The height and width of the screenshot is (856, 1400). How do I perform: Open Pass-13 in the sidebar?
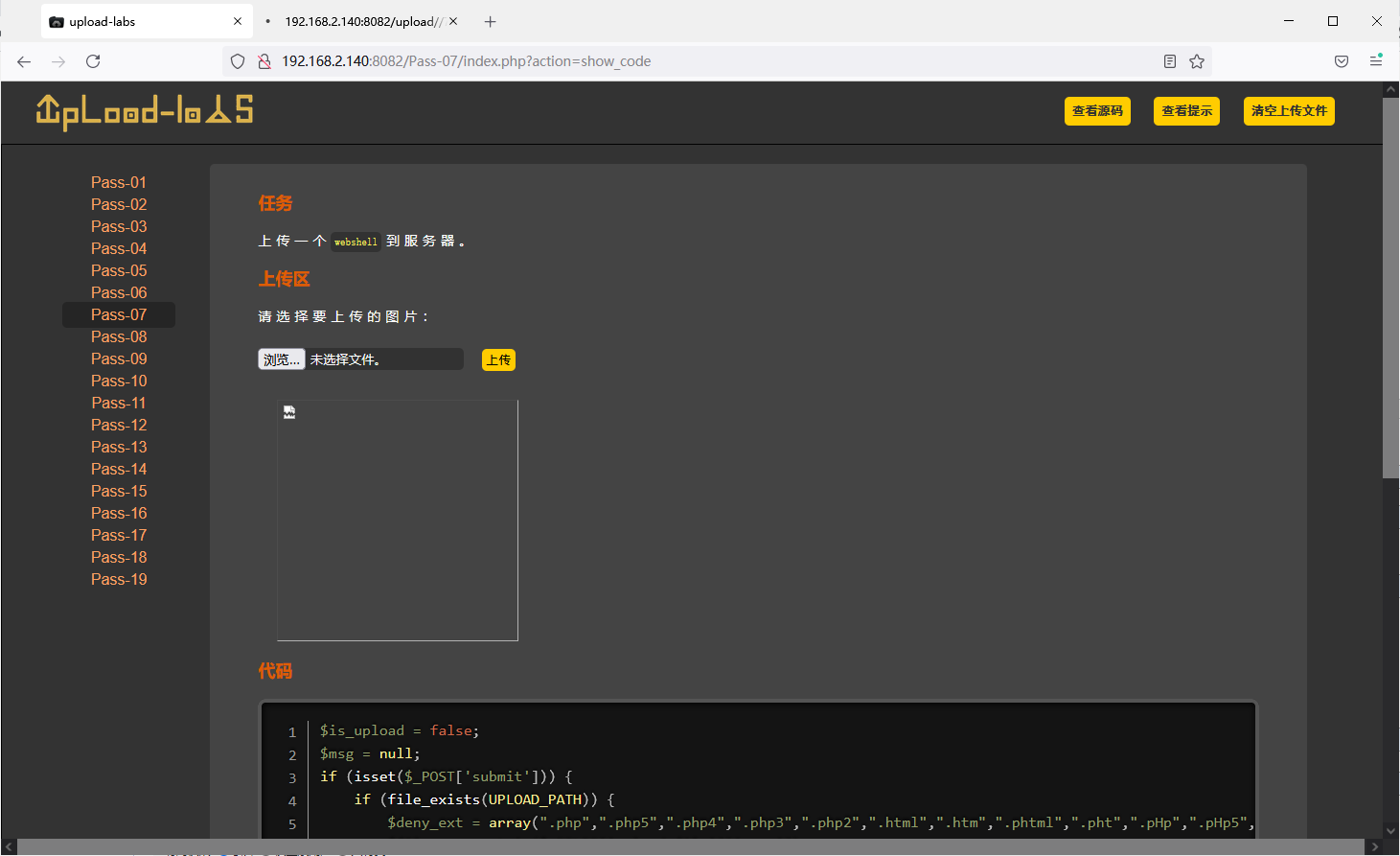tap(119, 447)
